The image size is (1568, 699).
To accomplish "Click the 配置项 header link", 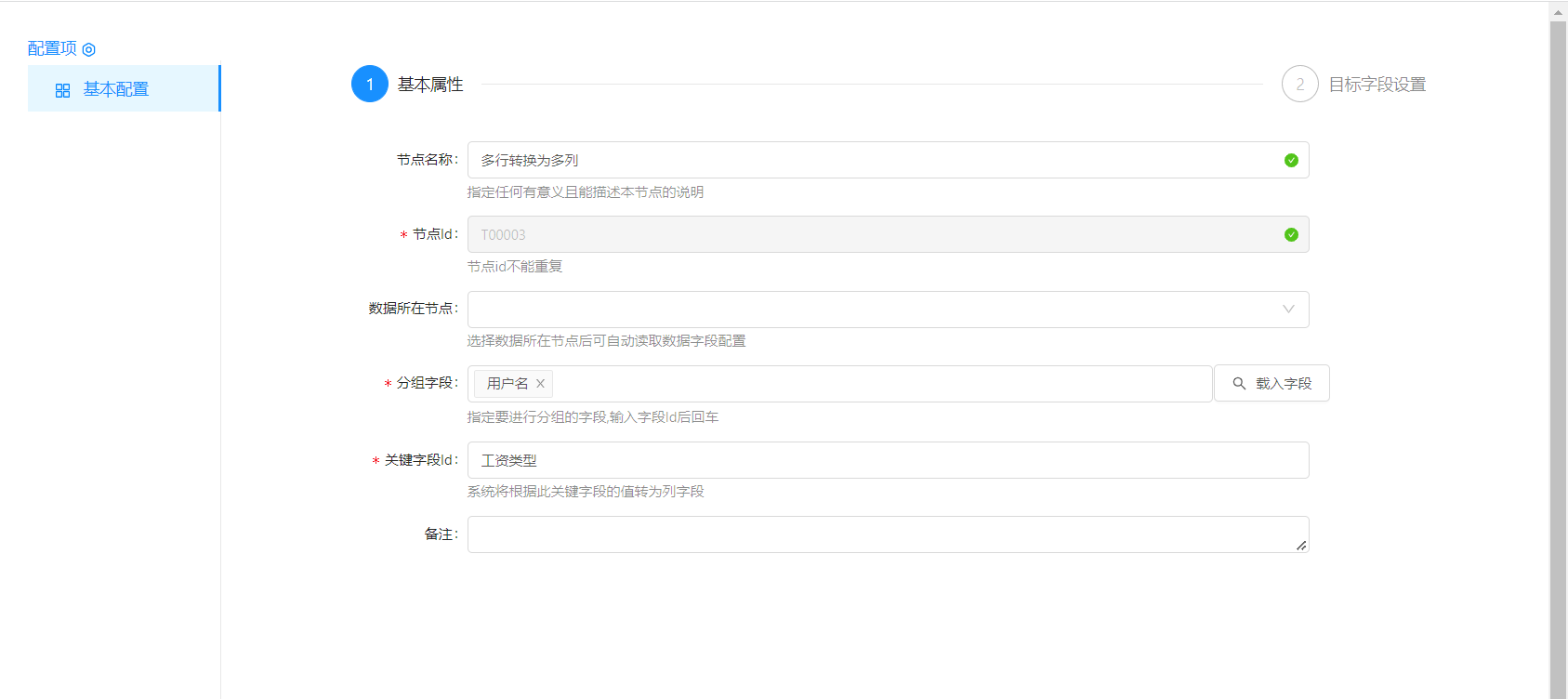I will [52, 48].
